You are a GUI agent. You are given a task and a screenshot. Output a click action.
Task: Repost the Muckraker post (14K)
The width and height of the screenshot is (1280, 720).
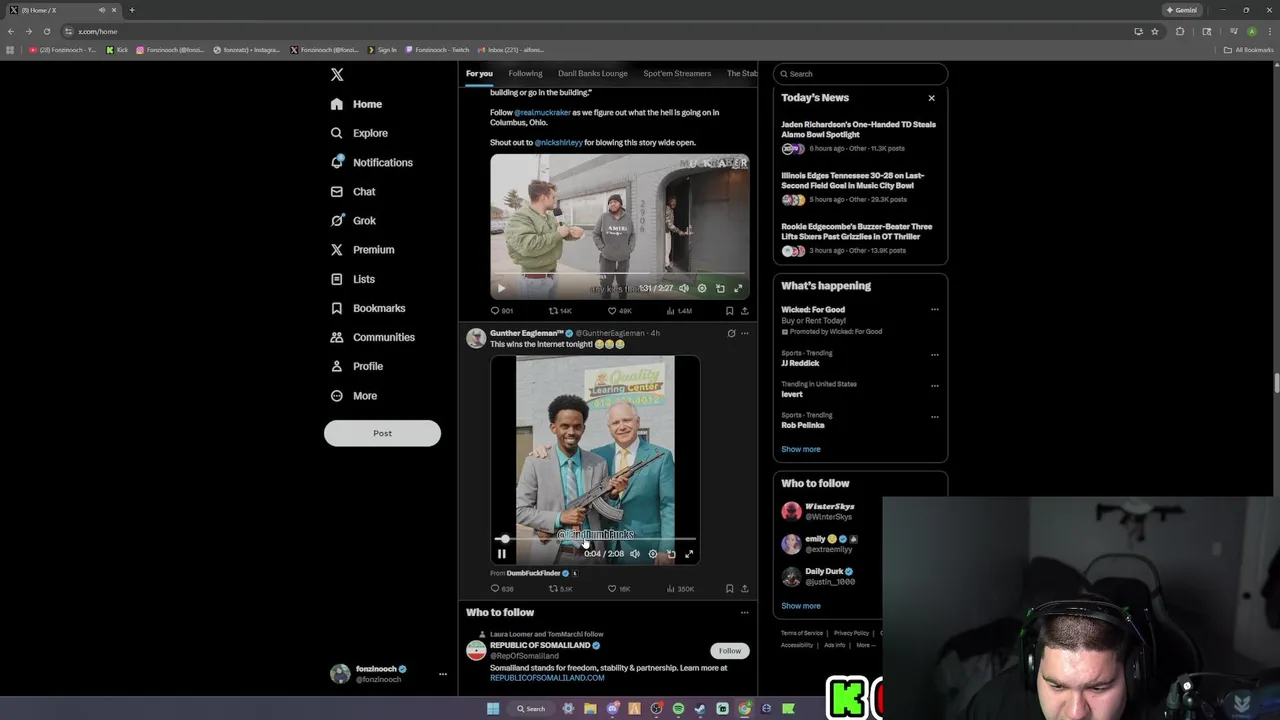pyautogui.click(x=560, y=311)
